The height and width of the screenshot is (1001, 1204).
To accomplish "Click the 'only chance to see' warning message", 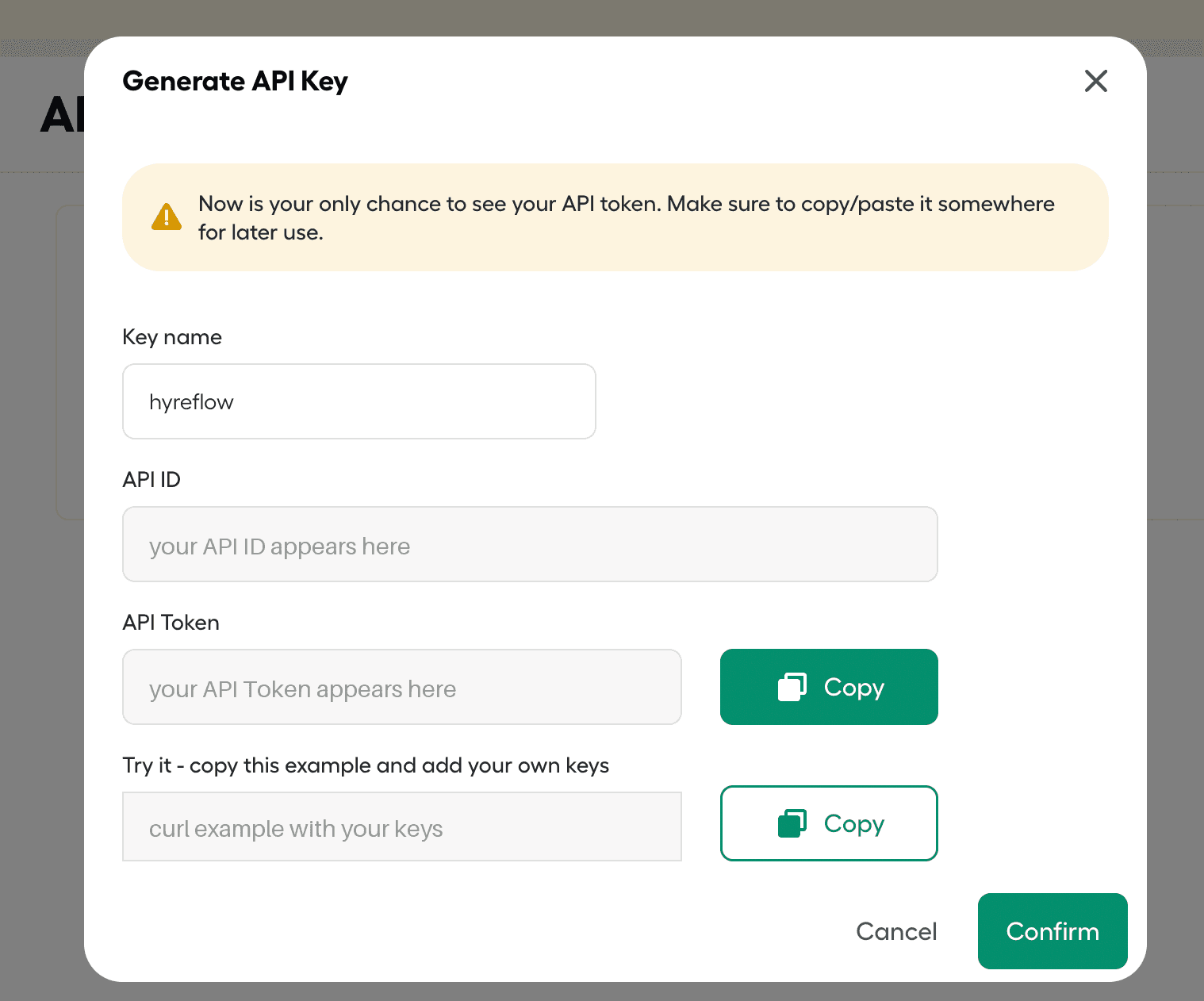I will click(x=627, y=218).
